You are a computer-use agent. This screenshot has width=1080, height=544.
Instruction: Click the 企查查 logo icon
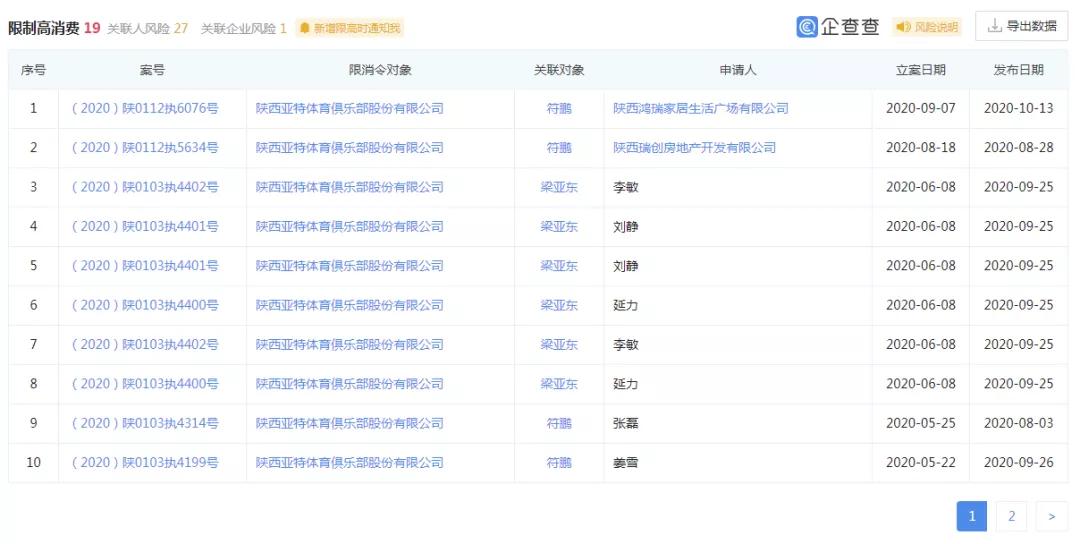point(807,27)
